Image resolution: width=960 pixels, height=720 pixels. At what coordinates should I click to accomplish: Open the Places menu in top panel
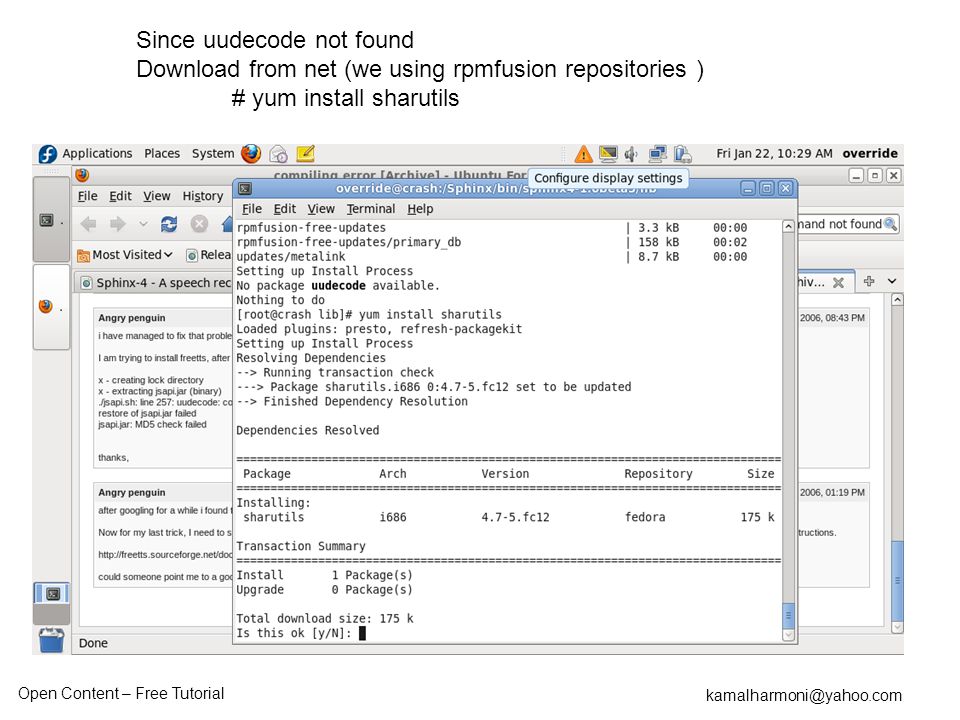click(x=162, y=153)
